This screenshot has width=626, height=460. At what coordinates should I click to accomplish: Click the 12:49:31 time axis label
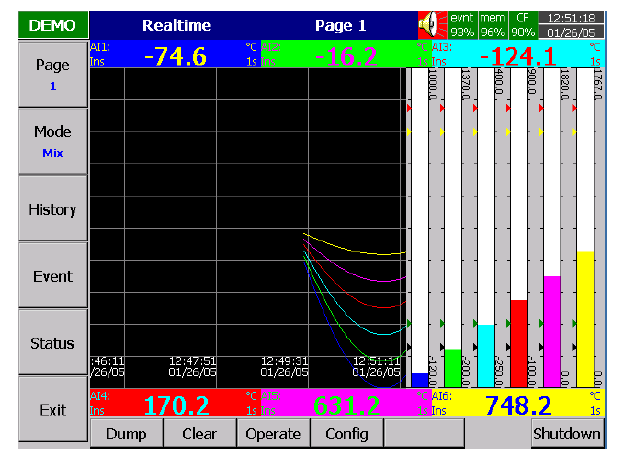284,361
